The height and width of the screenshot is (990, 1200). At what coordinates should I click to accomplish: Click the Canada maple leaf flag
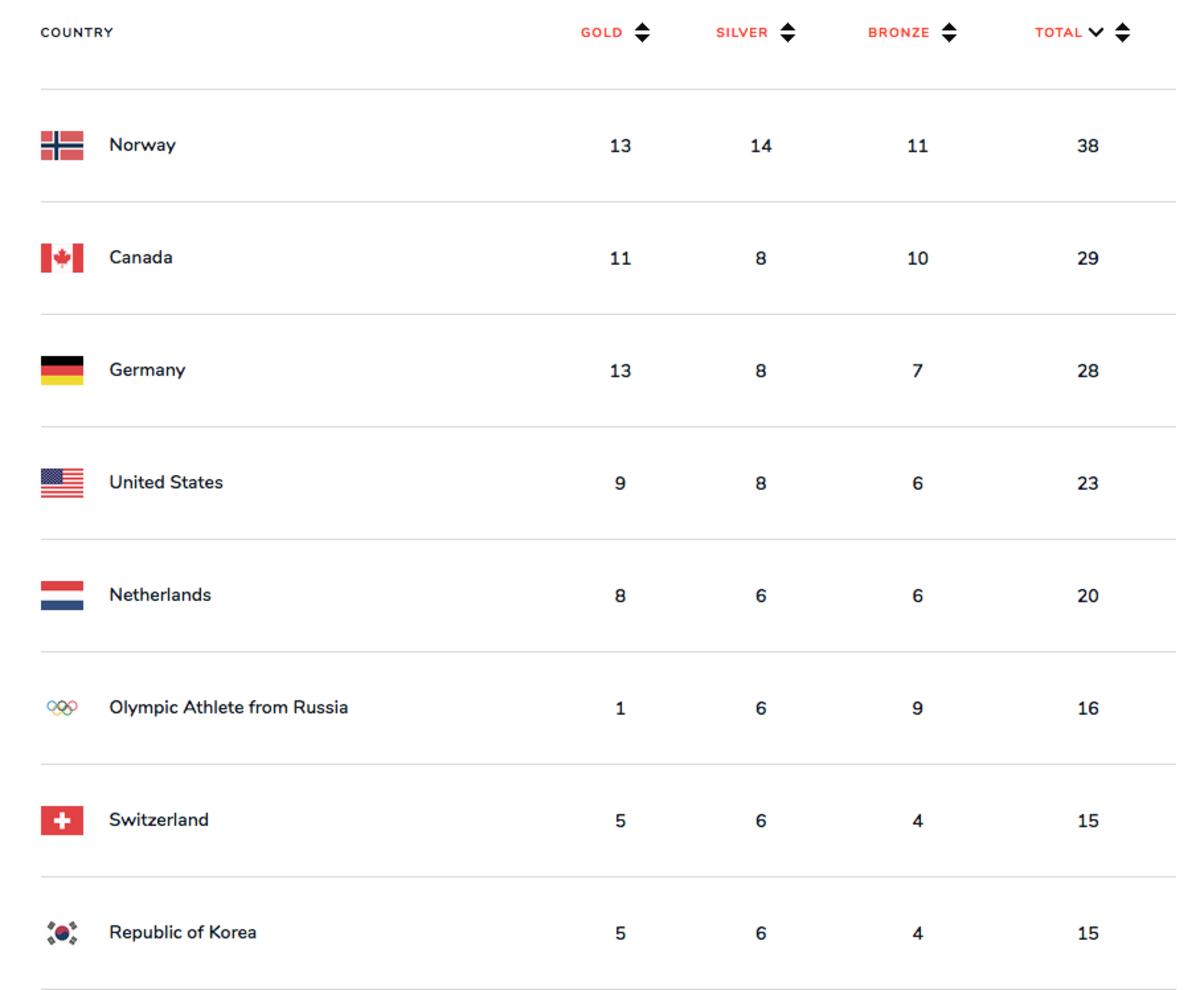point(62,258)
